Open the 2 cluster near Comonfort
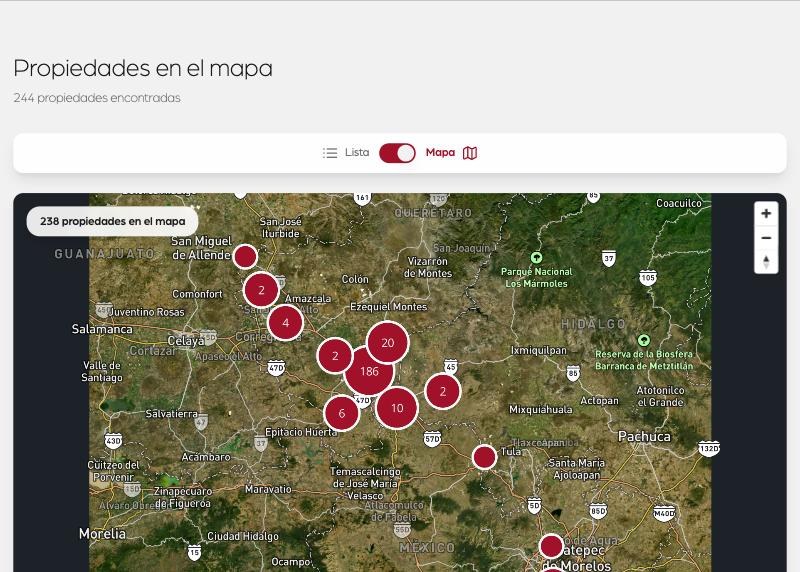800x572 pixels. 261,290
